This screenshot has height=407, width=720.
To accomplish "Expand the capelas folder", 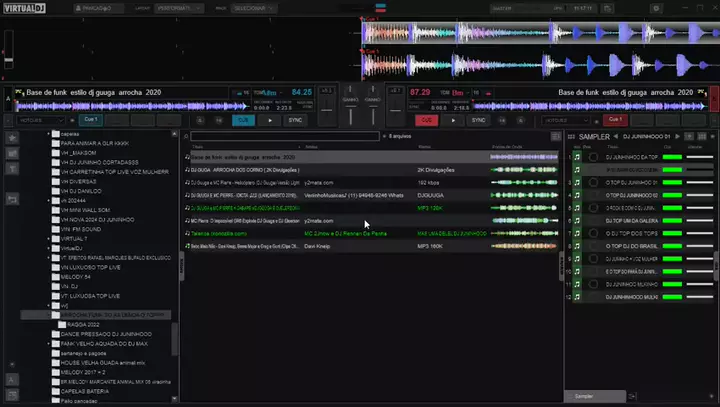I will tap(49, 134).
